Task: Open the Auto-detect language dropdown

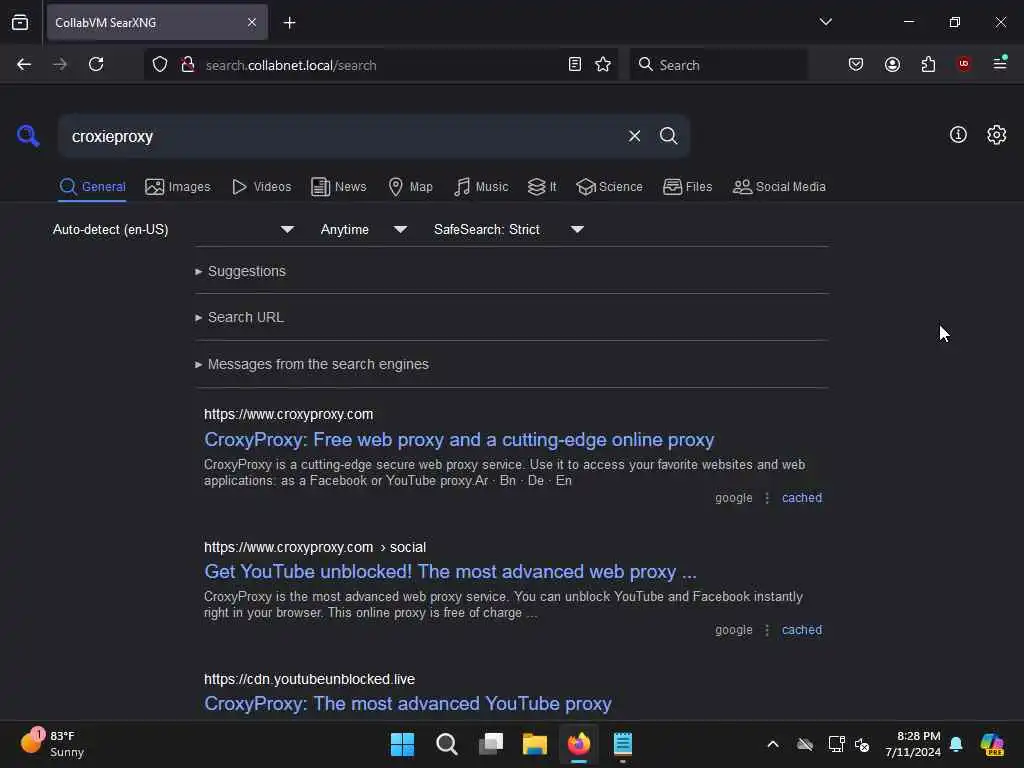Action: (173, 229)
